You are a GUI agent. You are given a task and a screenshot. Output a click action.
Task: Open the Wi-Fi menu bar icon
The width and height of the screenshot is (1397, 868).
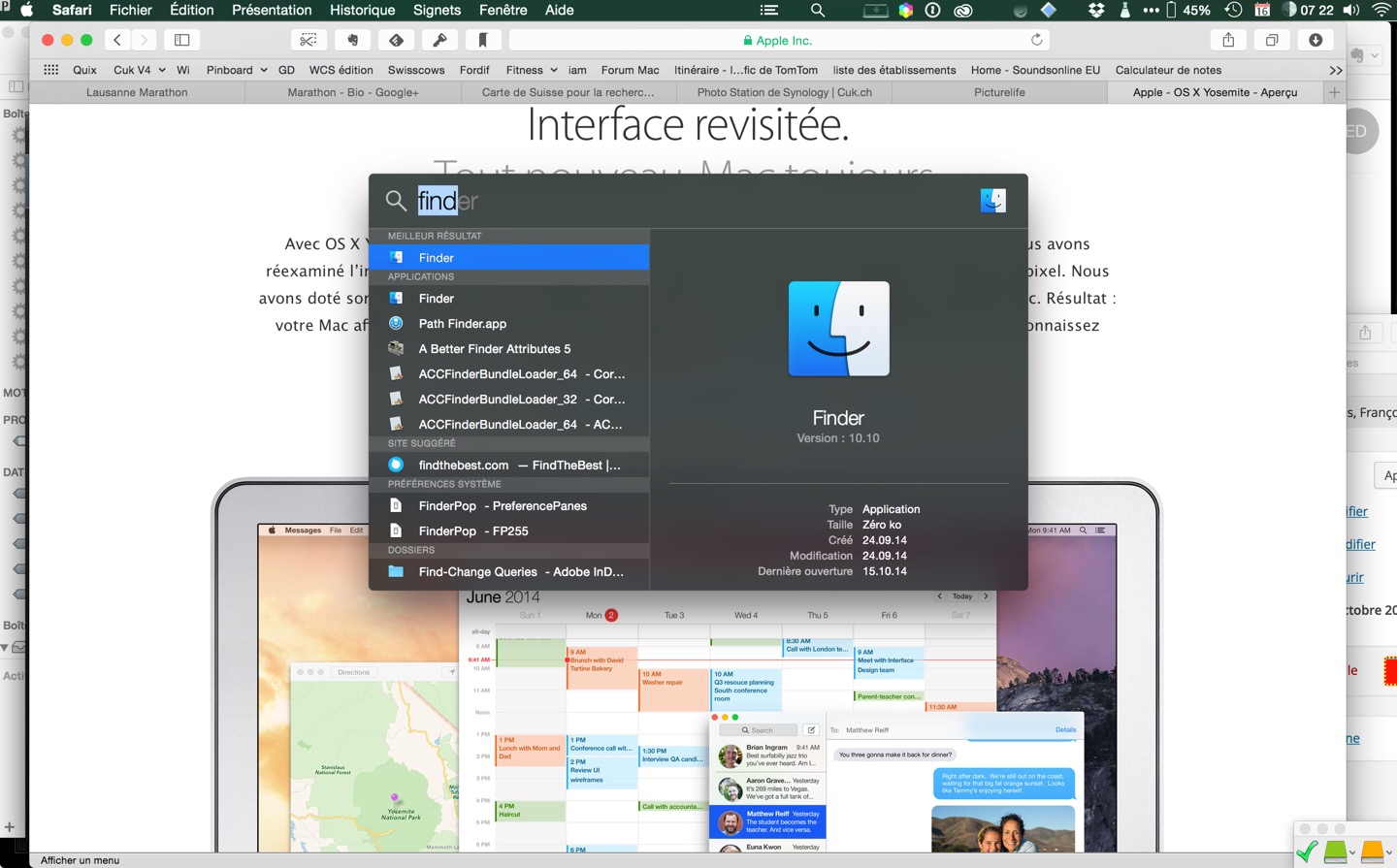(x=1381, y=10)
